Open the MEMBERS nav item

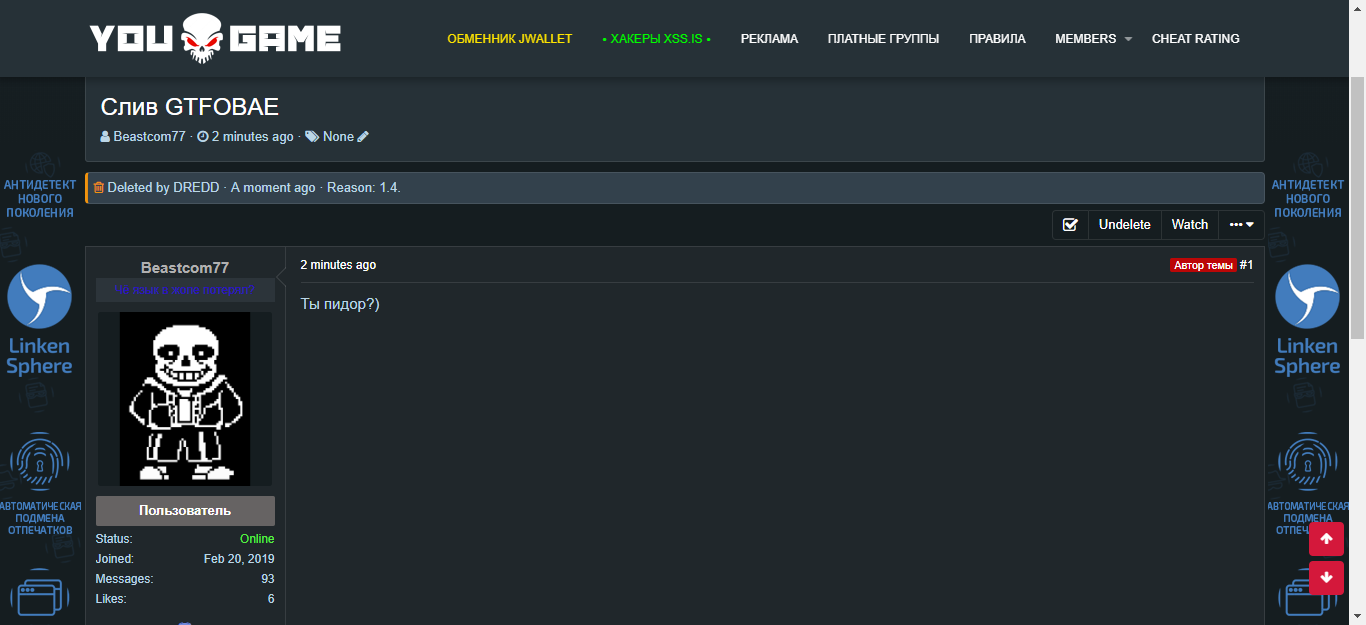[1085, 39]
